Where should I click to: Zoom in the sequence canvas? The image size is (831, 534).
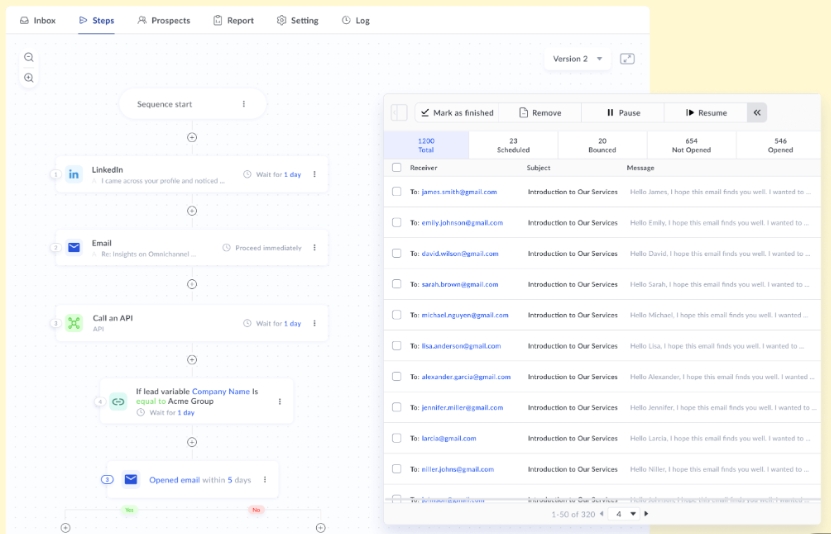29,78
